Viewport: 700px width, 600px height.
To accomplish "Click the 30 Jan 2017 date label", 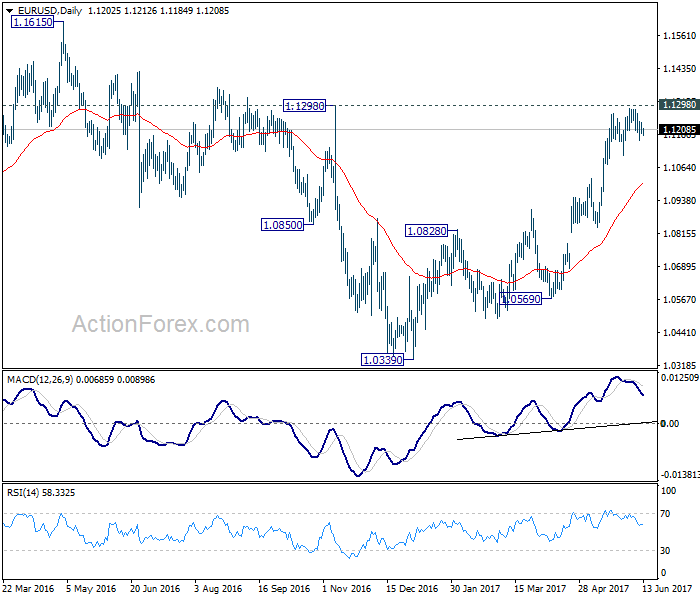I will point(475,589).
